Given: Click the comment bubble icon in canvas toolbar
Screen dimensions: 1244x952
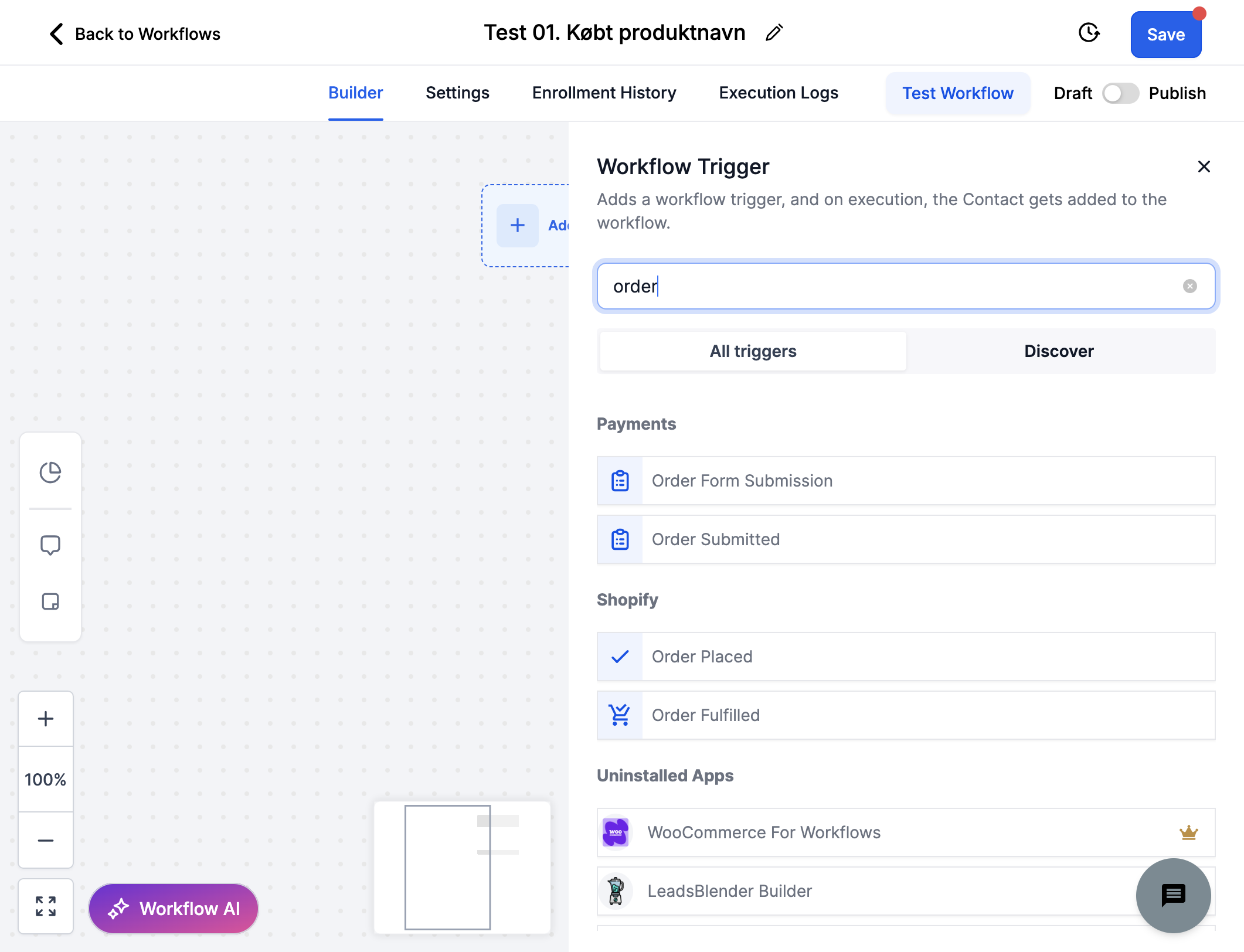Looking at the screenshot, I should click(x=50, y=545).
